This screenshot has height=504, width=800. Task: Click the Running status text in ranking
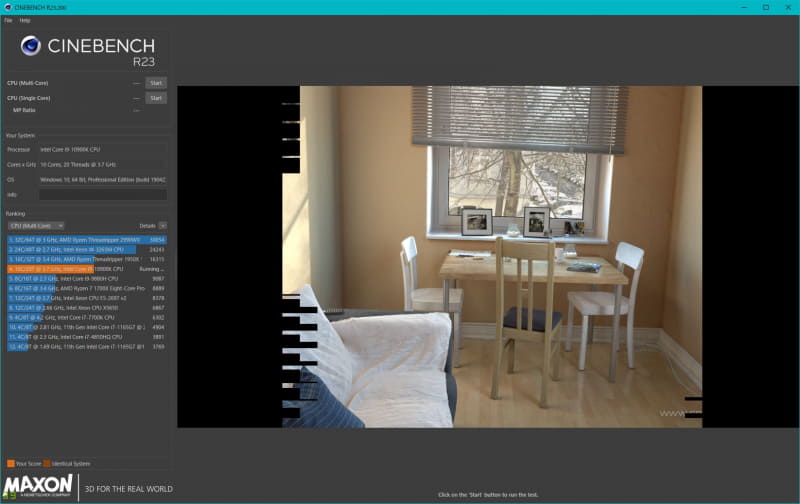(x=152, y=269)
